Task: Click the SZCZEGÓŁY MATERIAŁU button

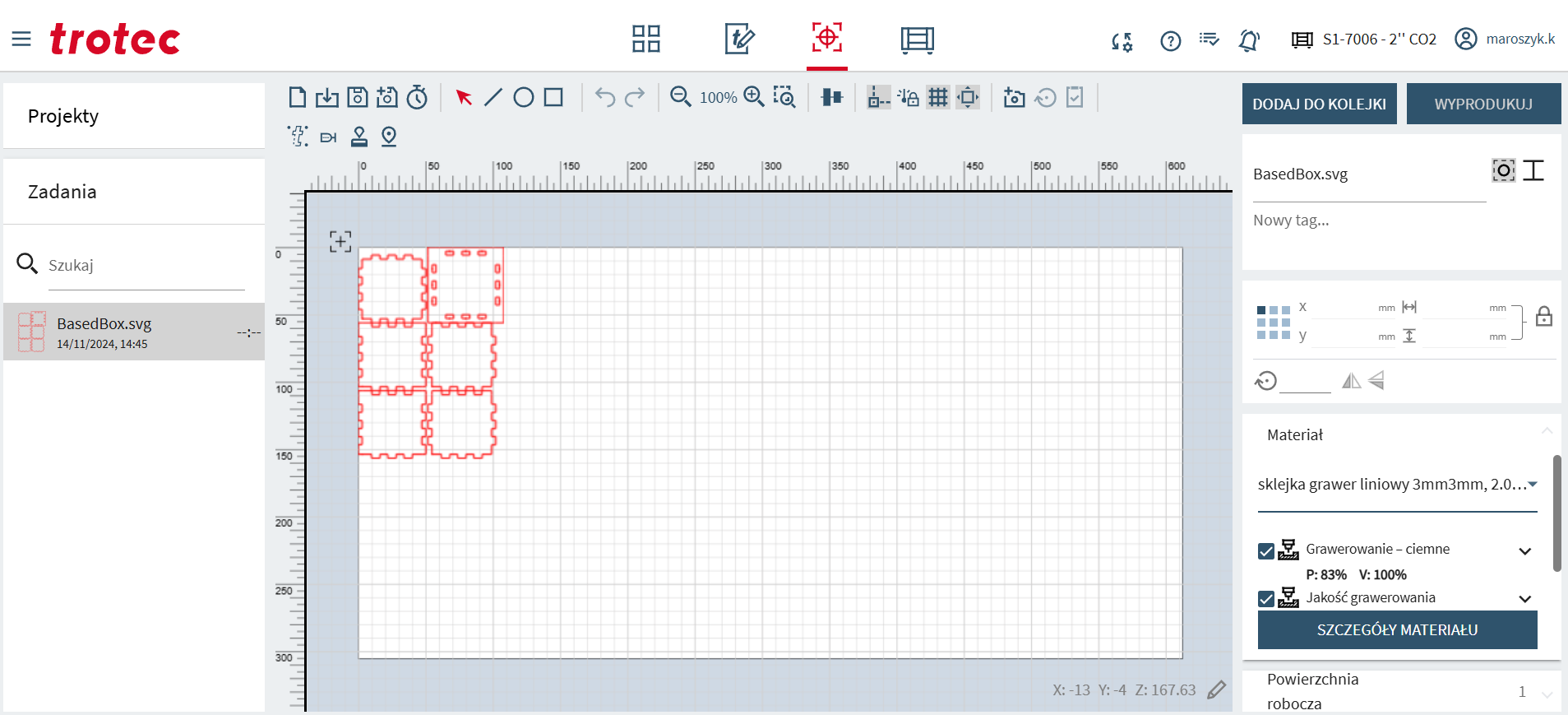Action: (x=1397, y=629)
